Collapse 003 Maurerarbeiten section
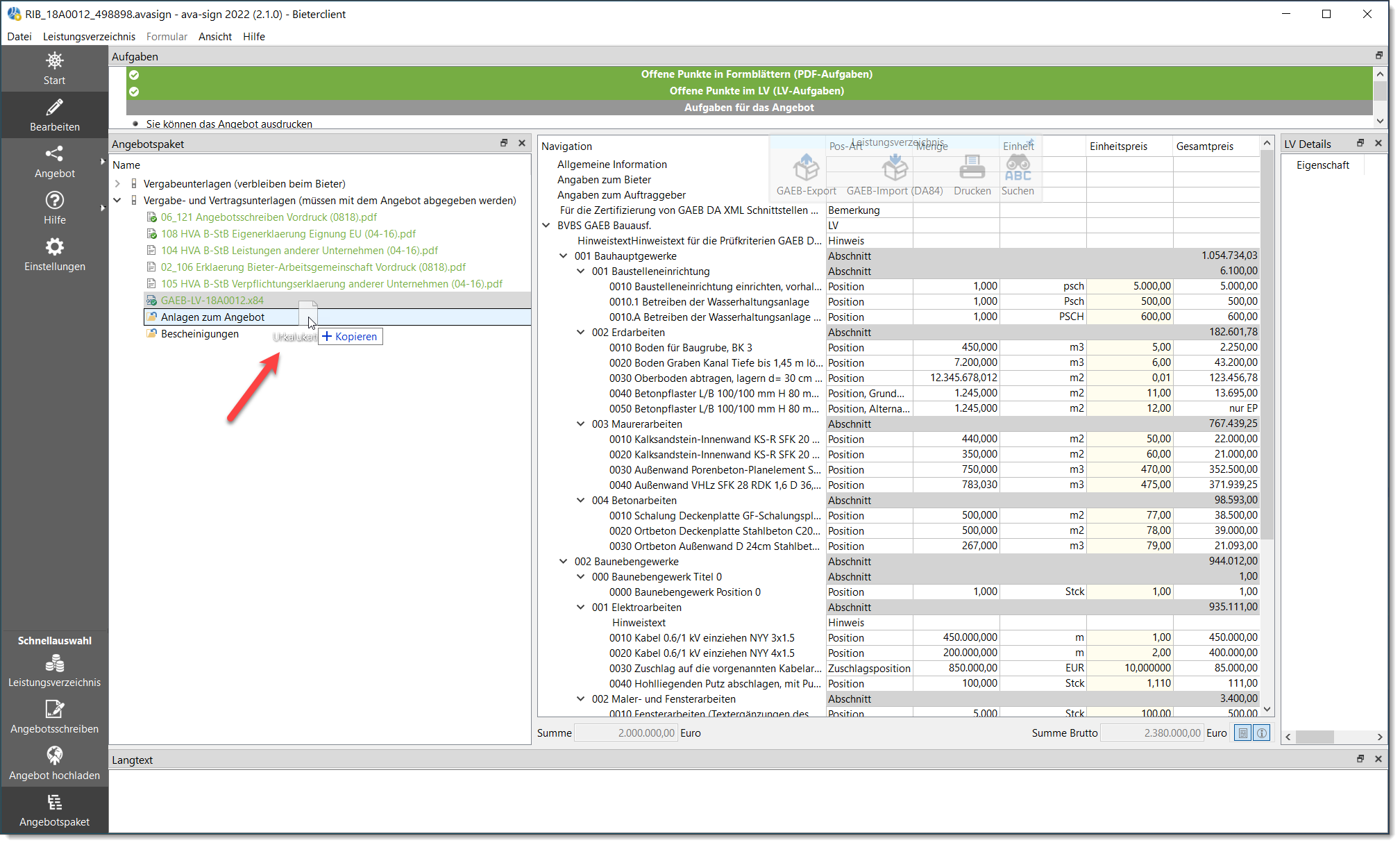 tap(580, 424)
